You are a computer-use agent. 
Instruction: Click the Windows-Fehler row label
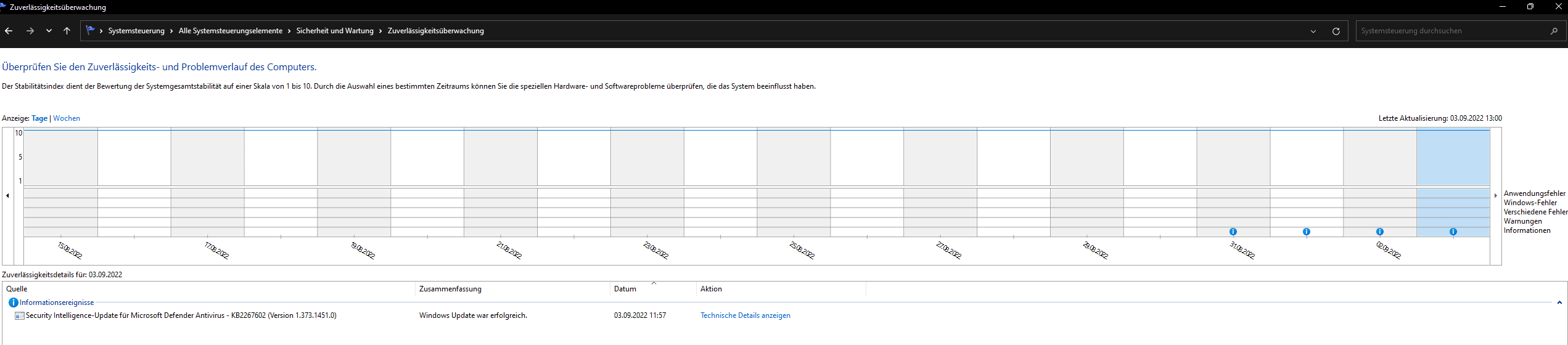(1530, 203)
